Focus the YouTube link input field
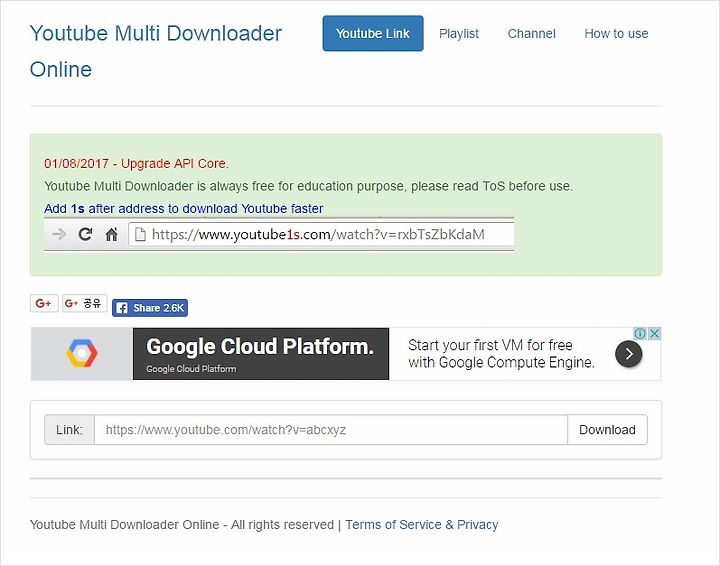The height and width of the screenshot is (566, 720). [331, 430]
